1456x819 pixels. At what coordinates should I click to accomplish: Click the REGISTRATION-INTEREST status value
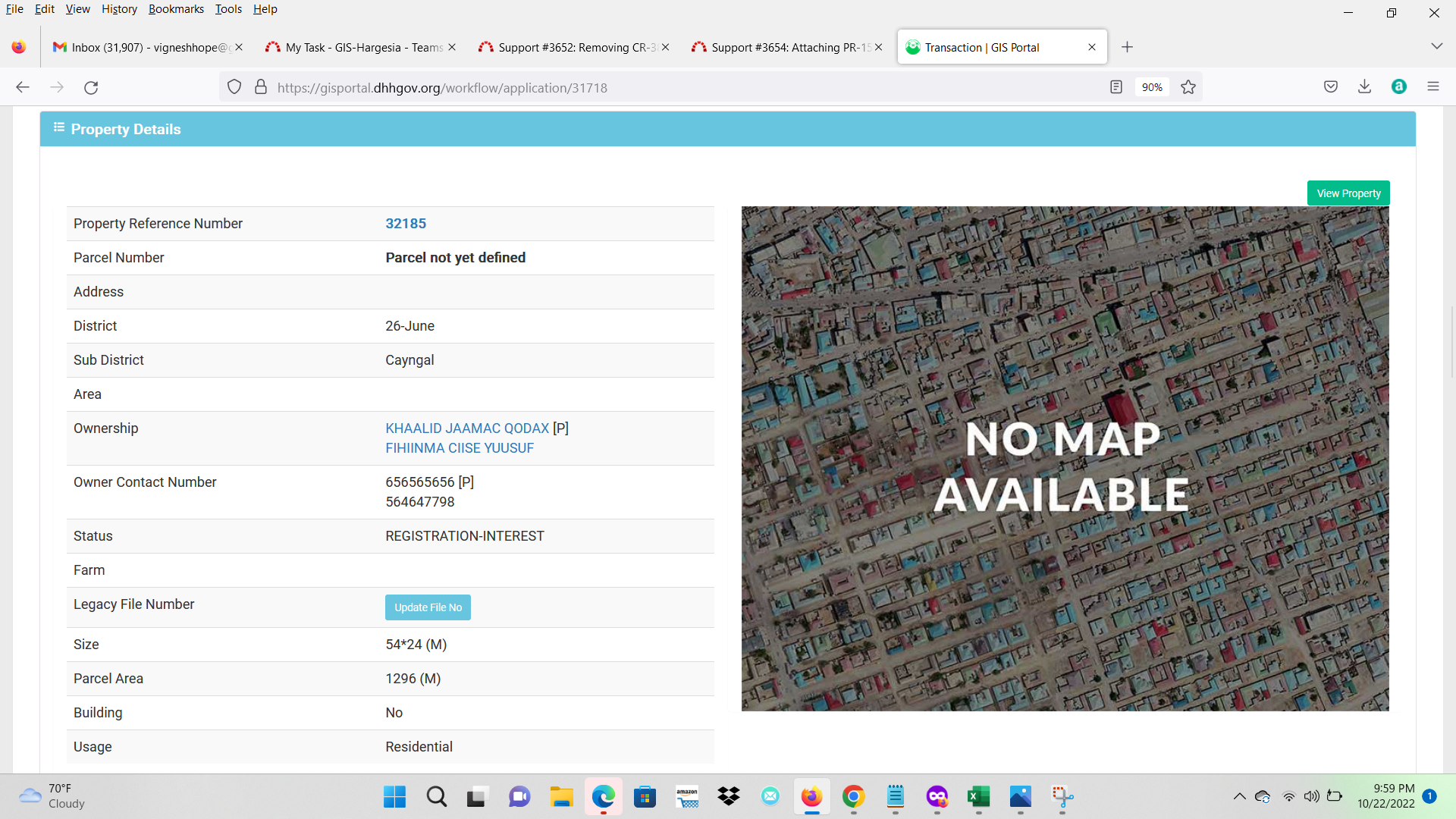point(465,536)
